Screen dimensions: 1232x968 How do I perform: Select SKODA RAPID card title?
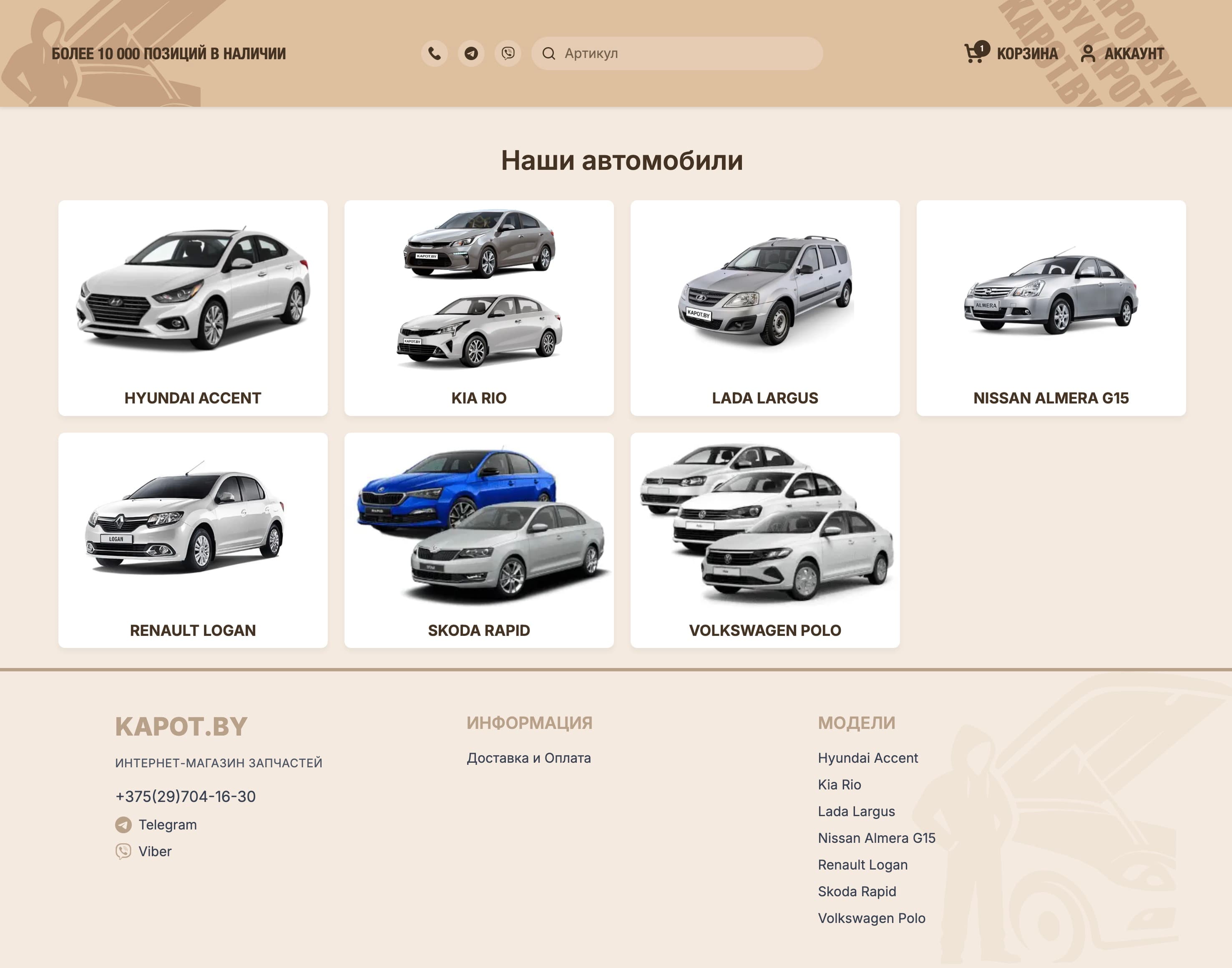[479, 630]
